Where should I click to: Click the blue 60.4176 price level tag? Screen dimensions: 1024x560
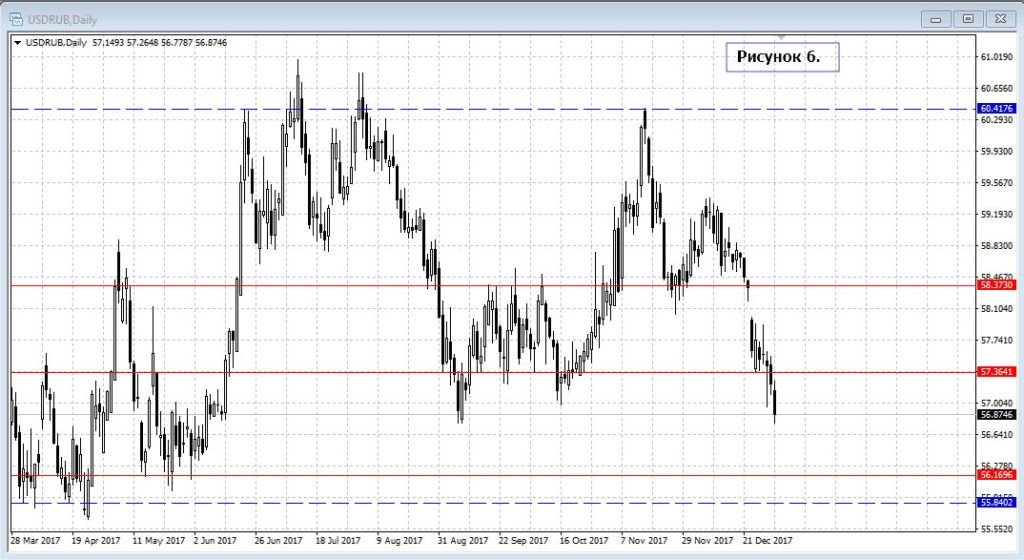point(997,108)
